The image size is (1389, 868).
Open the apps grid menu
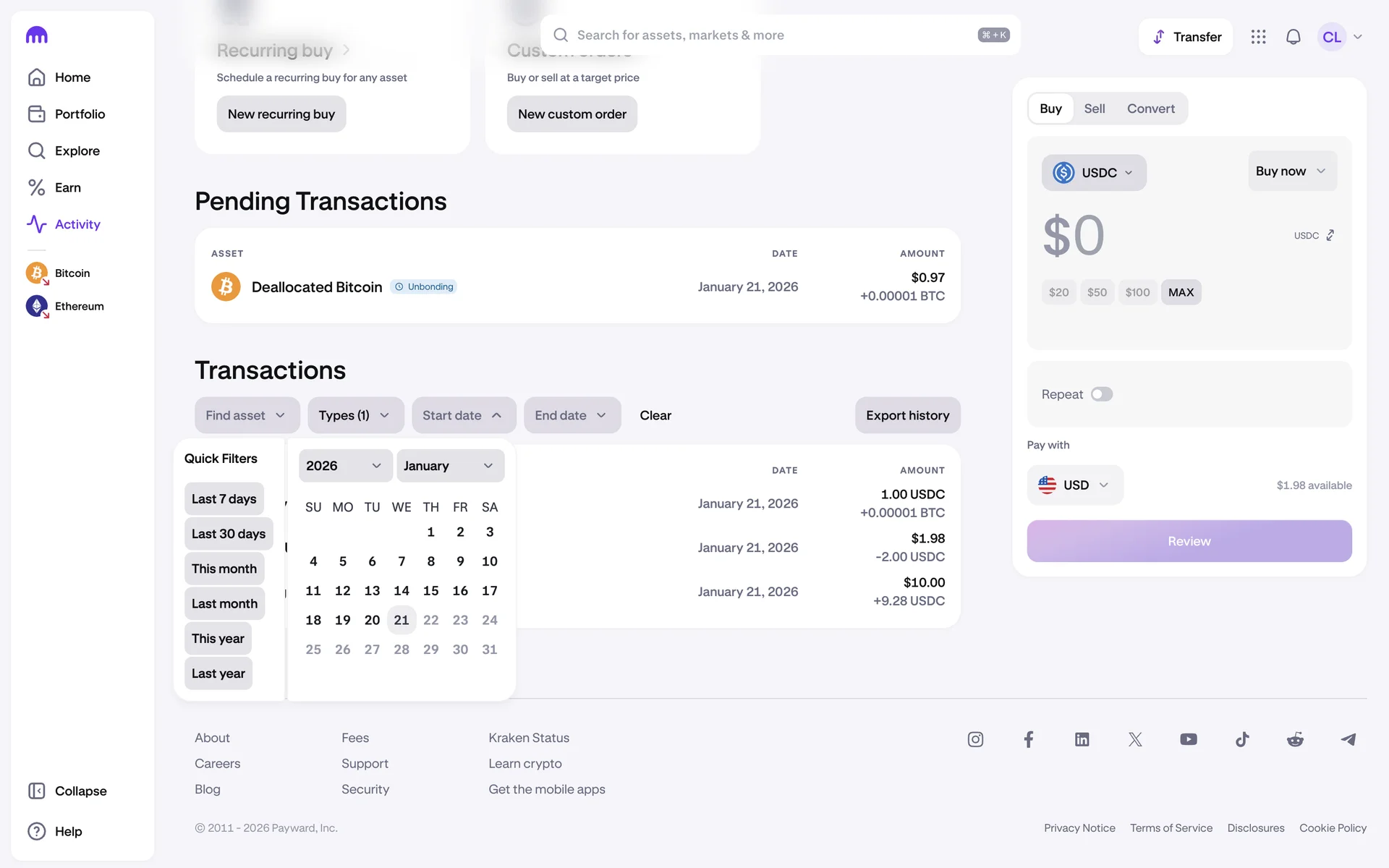tap(1258, 37)
